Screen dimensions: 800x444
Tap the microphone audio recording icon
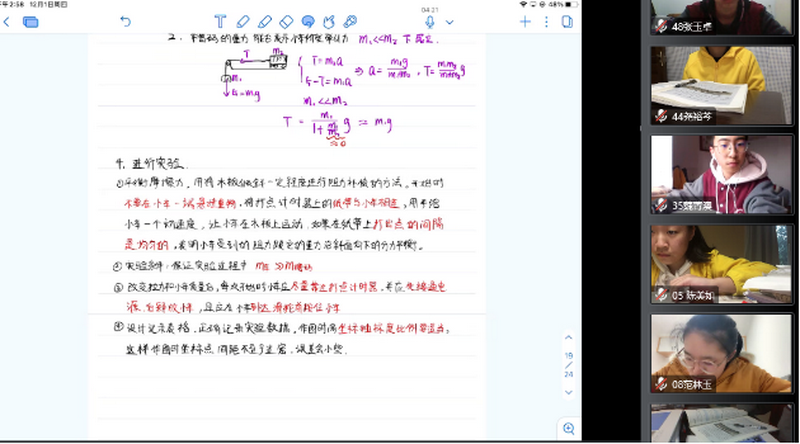[429, 21]
